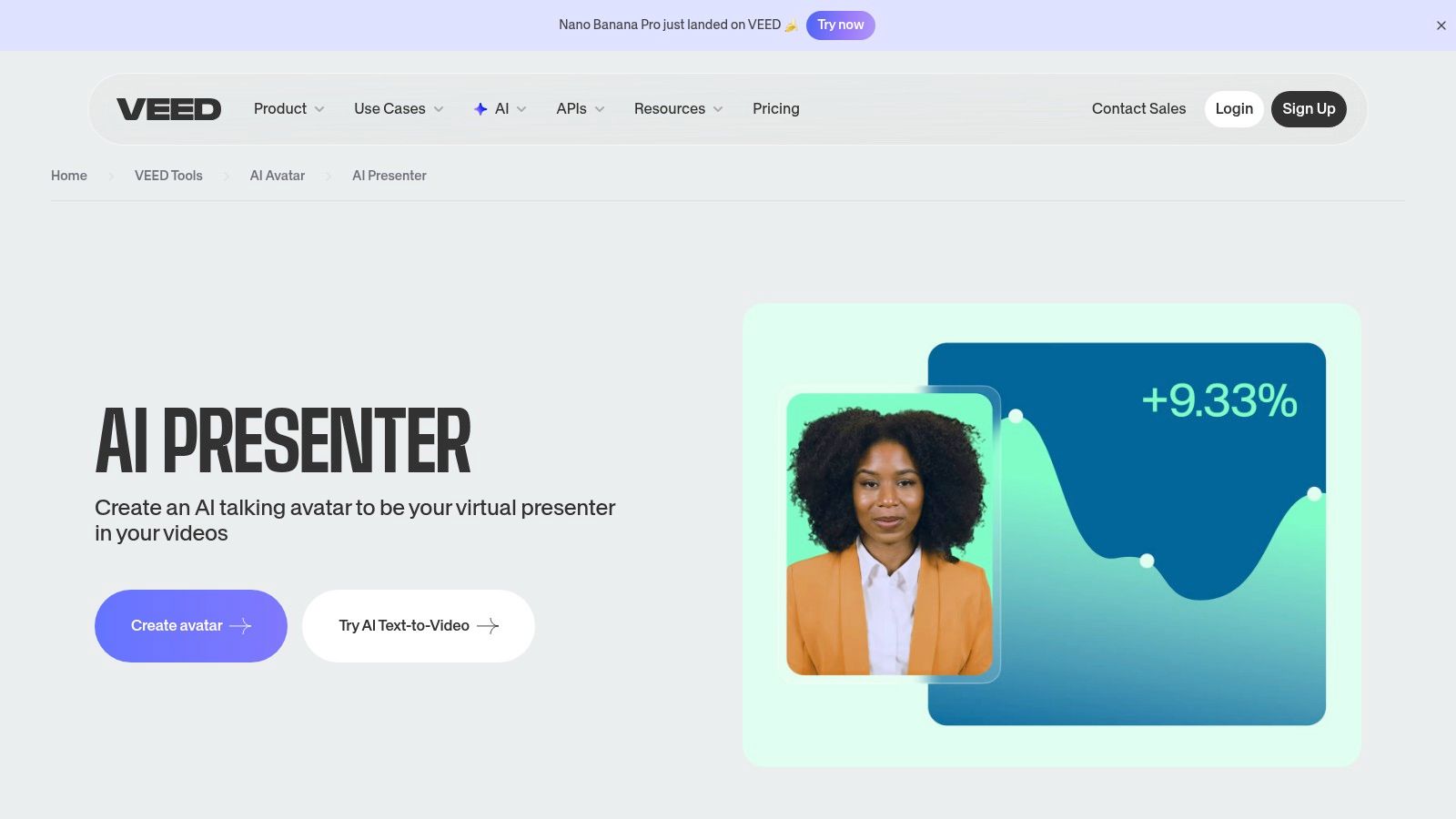Open the APIs dropdown
The height and width of the screenshot is (819, 1456).
579,108
